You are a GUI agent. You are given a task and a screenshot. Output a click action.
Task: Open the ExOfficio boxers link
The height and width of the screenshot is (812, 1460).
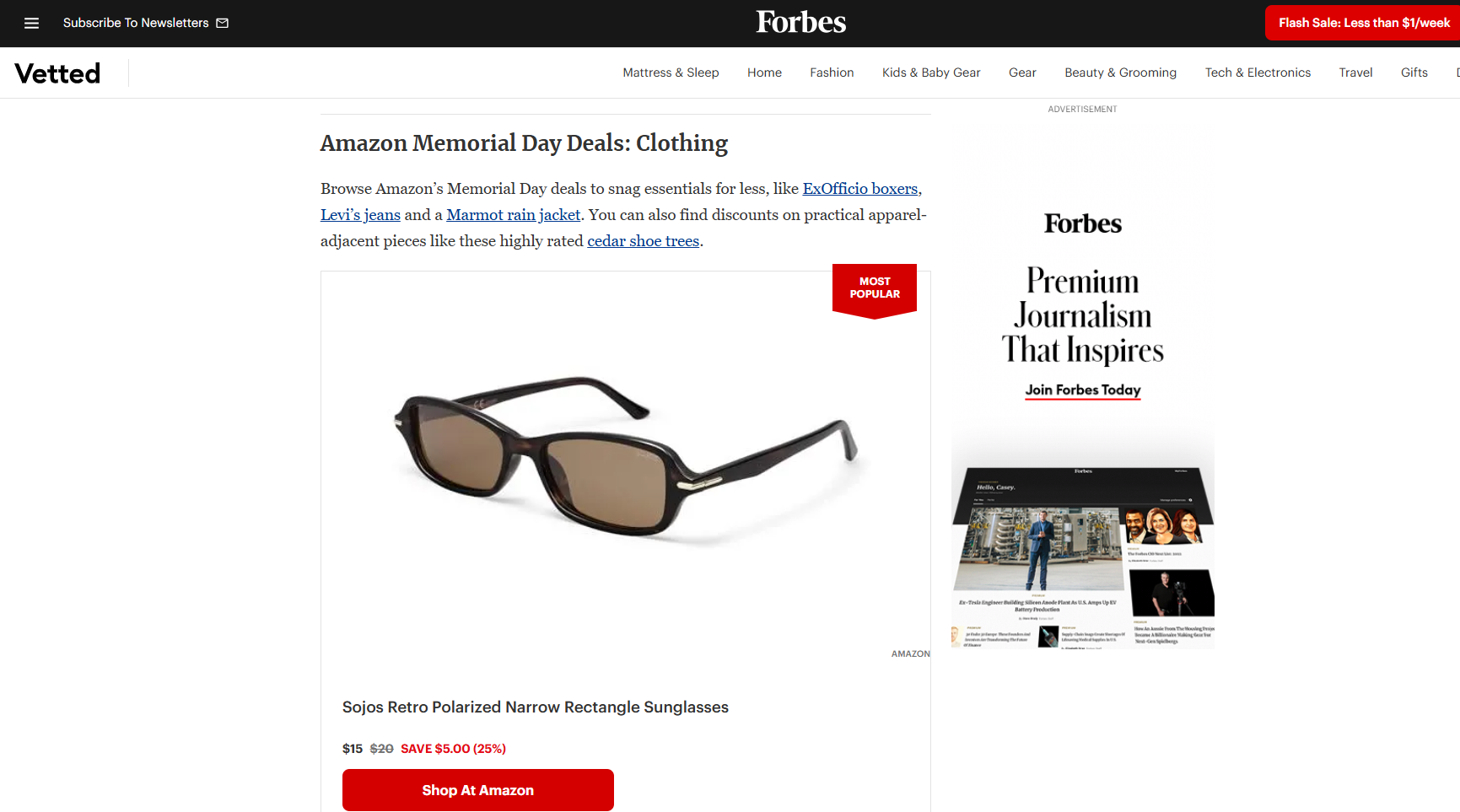(x=859, y=189)
